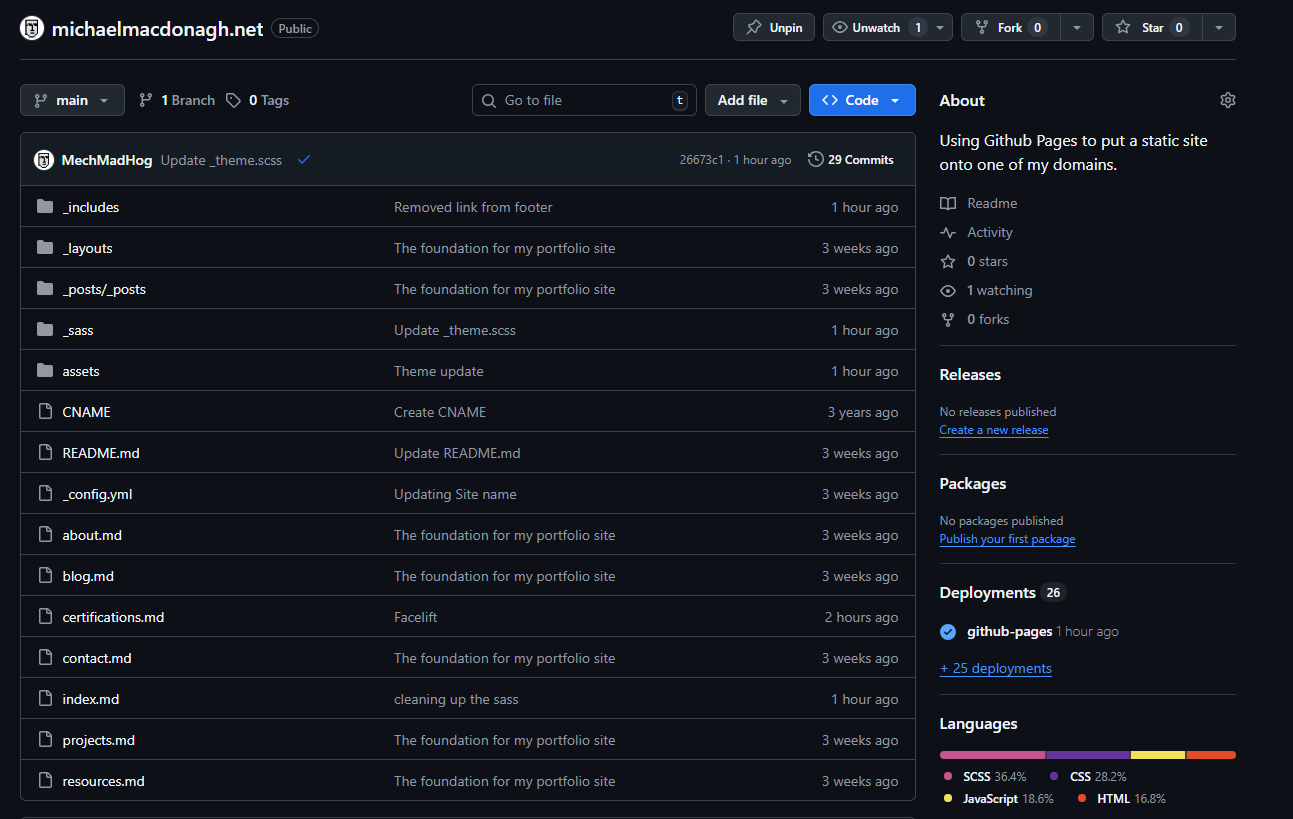Click the blog.md file icon
1293x819 pixels.
[45, 576]
